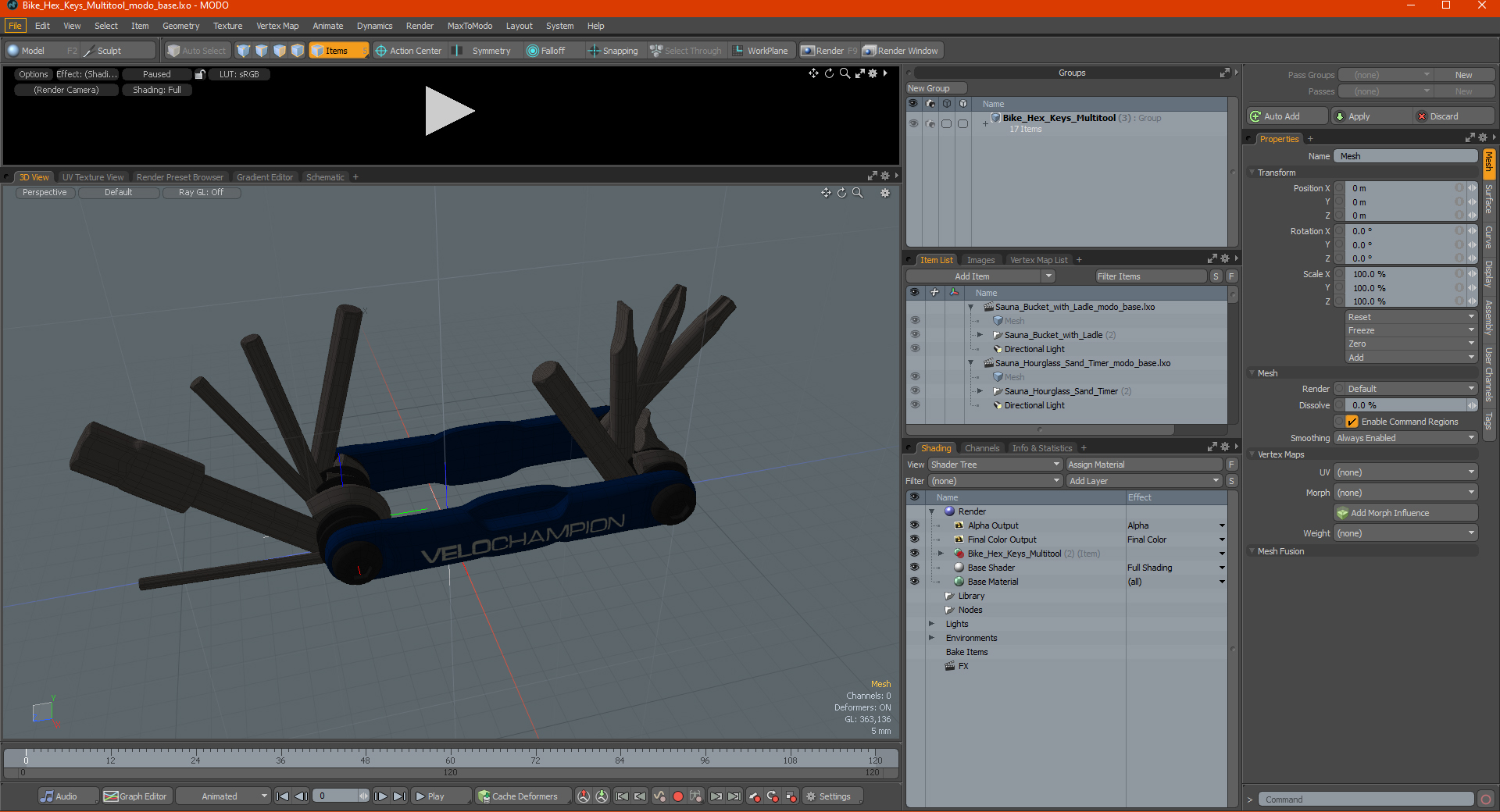1500x812 pixels.
Task: Click pan view icon in 3D viewport
Action: 826,193
